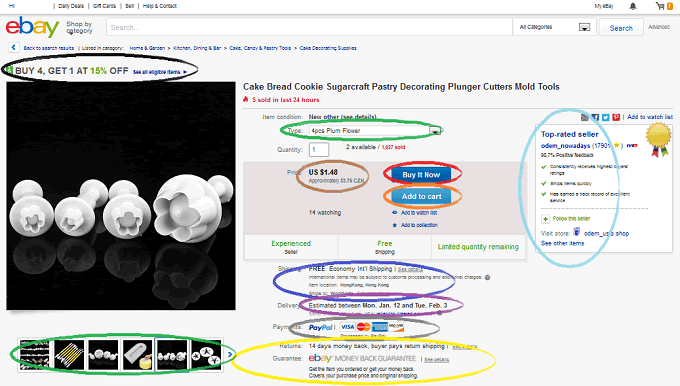Click See other items link
The image size is (680, 386).
[562, 243]
